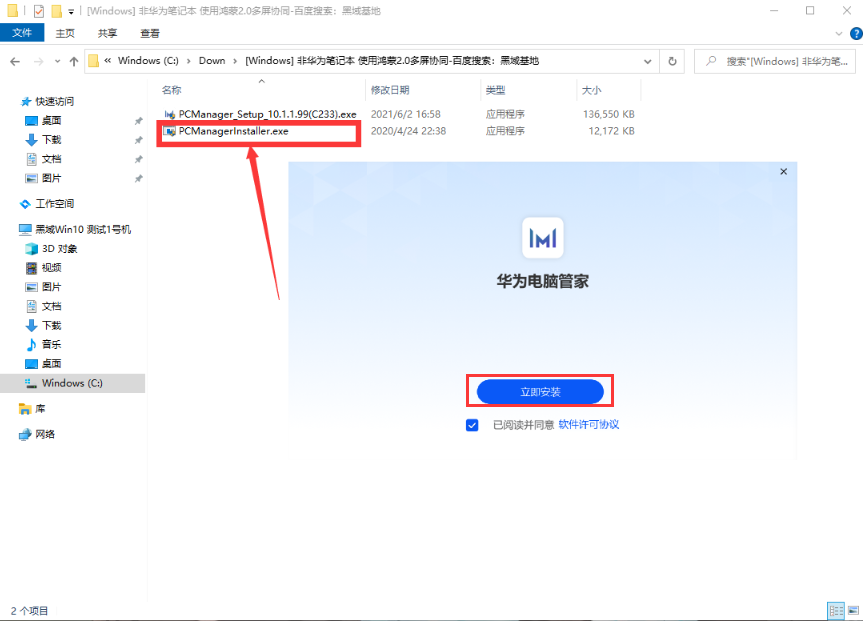Click the Forward navigation arrow
This screenshot has height=621, width=863.
point(39,62)
